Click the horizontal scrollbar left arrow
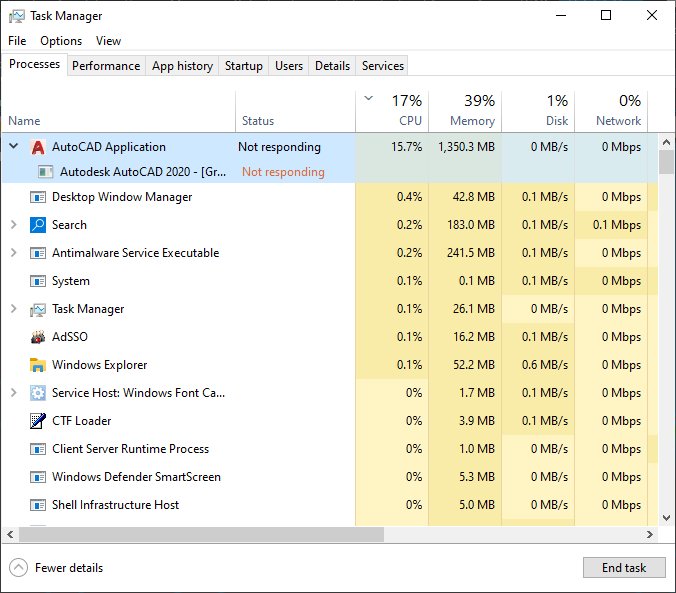This screenshot has width=676, height=593. [x=10, y=535]
